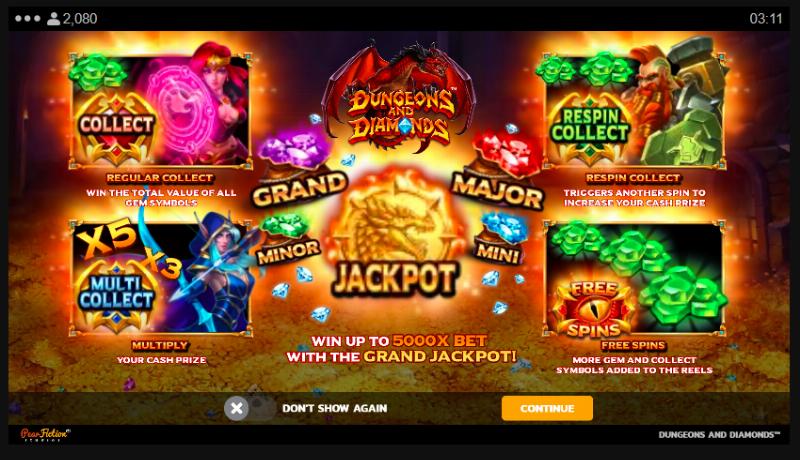Toggle the Don't Show Again switch
This screenshot has width=800, height=460.
click(249, 408)
